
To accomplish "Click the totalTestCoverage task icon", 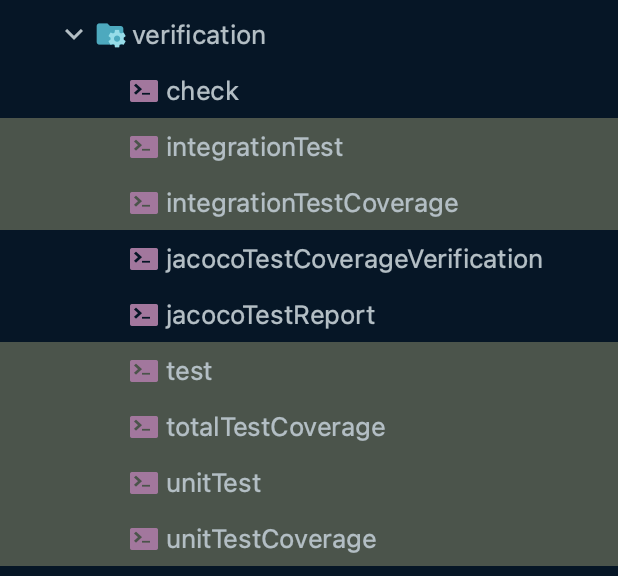I will 144,427.
